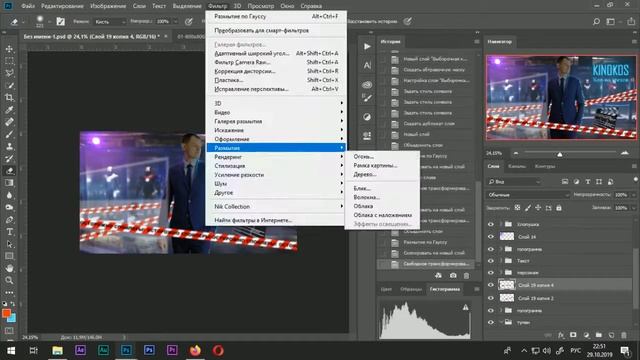The width and height of the screenshot is (640, 360).
Task: Open the search icon in options bar
Action: pos(596,22)
